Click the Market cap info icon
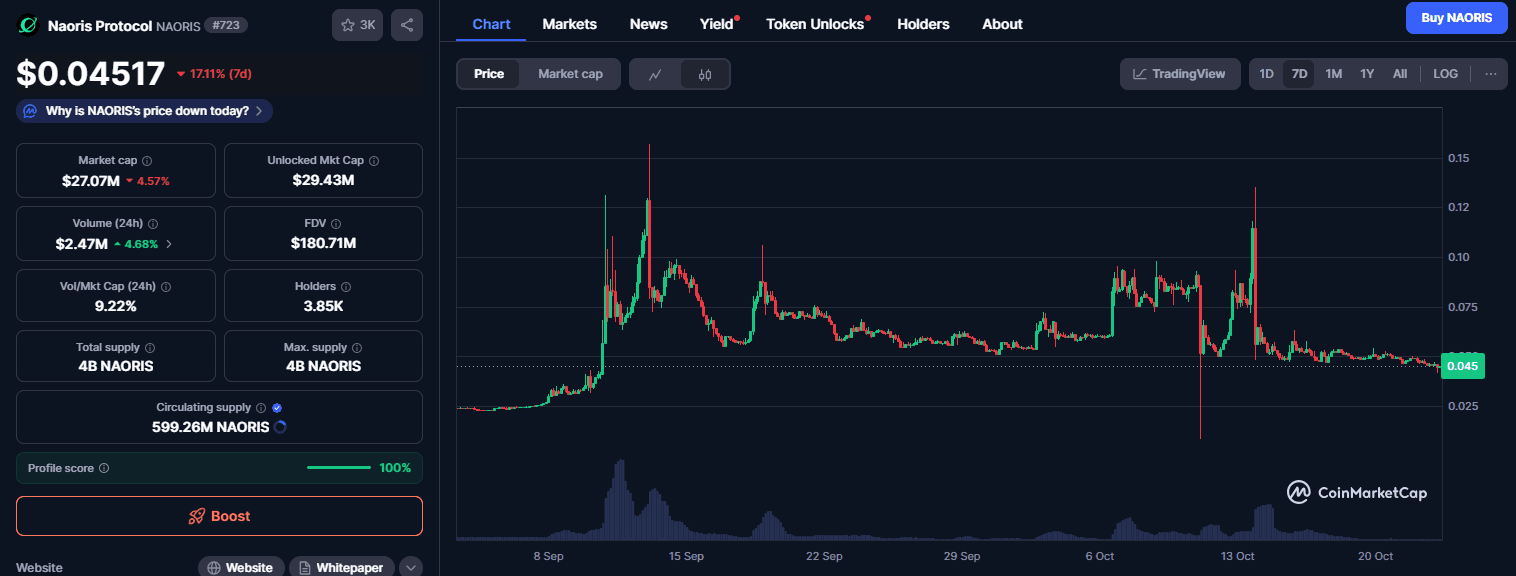Image resolution: width=1516 pixels, height=576 pixels. click(146, 159)
